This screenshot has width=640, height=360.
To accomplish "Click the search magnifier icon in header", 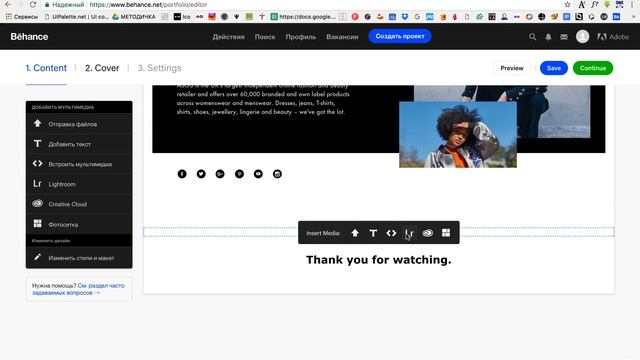I will click(x=532, y=37).
